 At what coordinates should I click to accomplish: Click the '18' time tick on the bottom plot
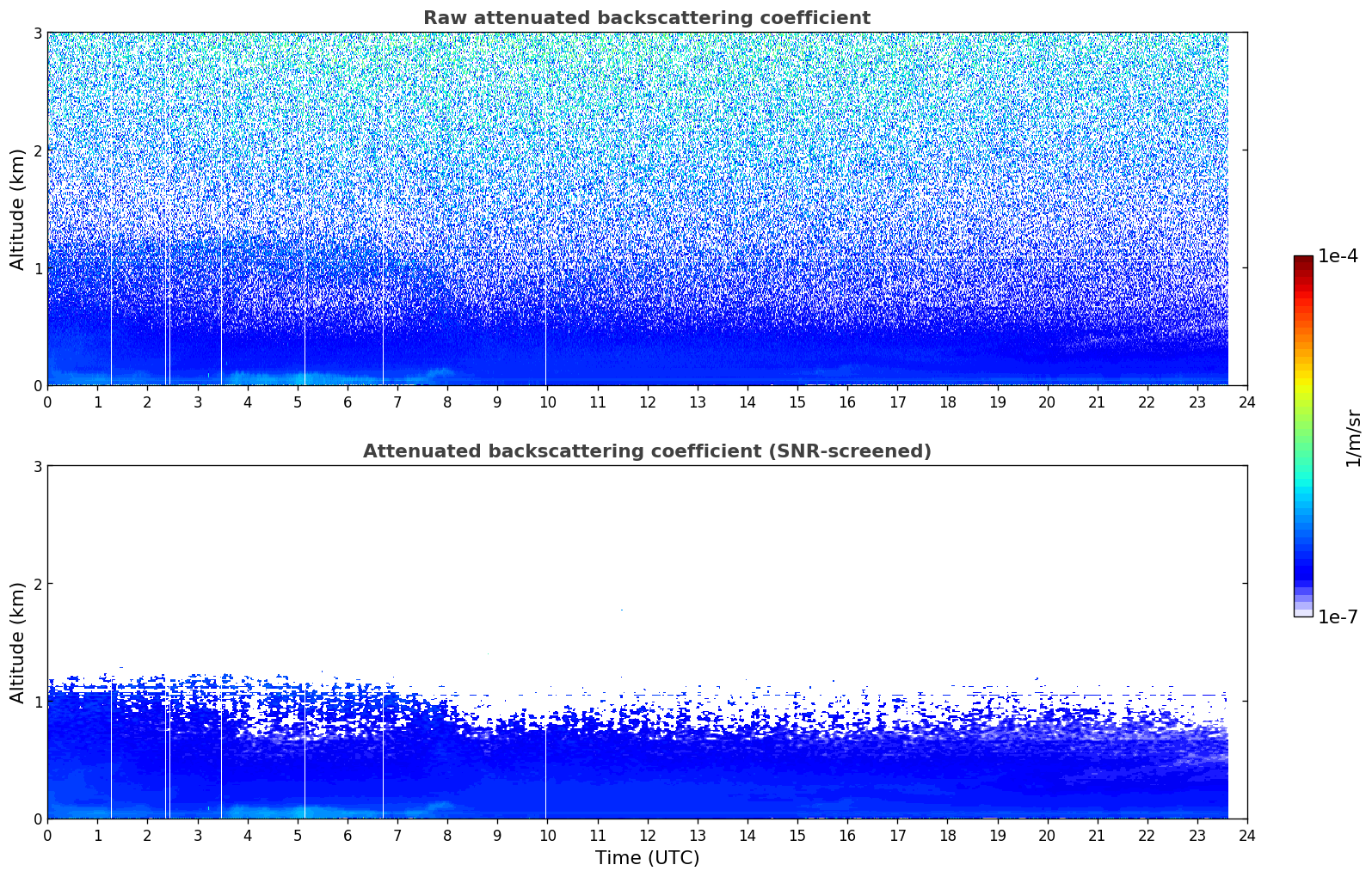click(x=947, y=835)
